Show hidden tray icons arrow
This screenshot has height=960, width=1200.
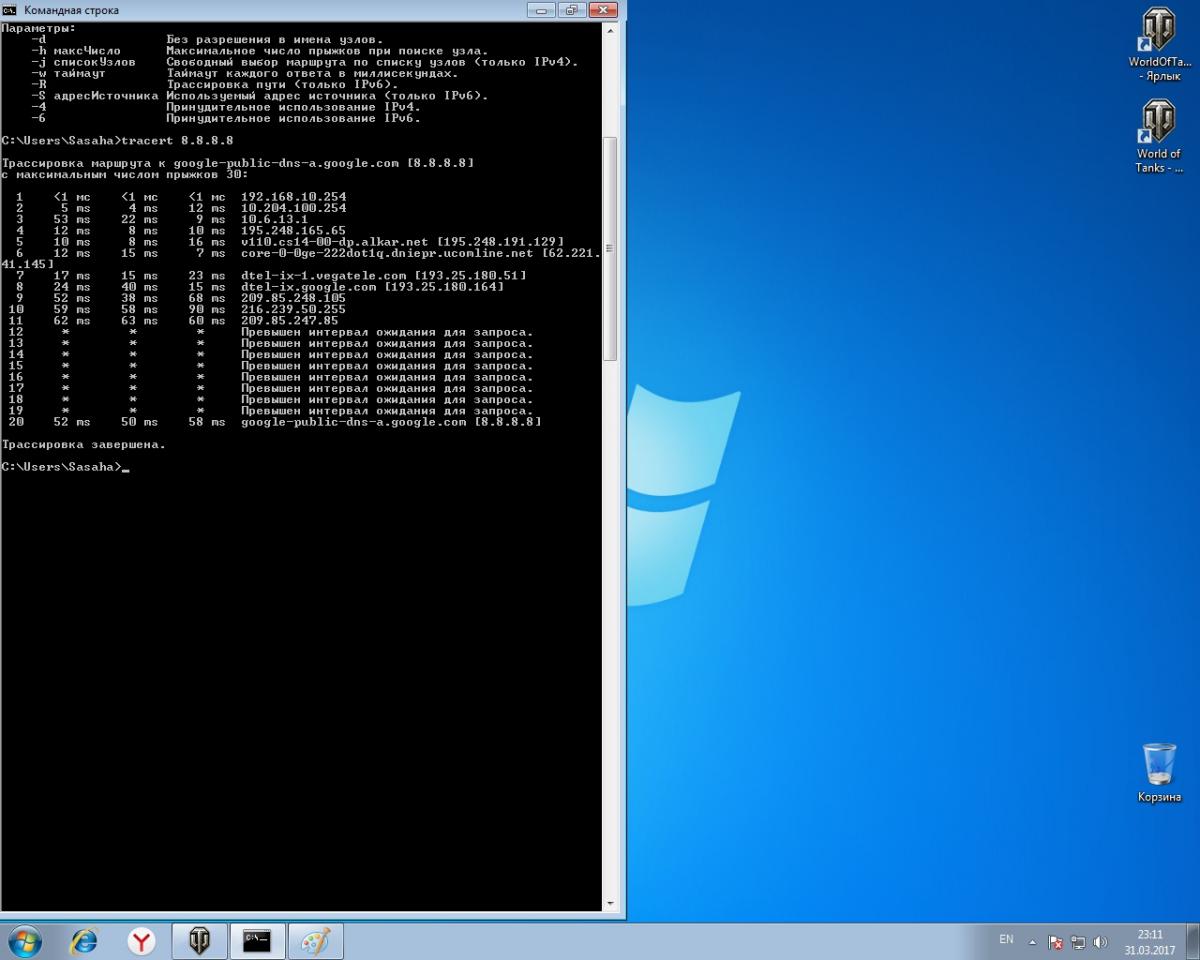(x=1032, y=942)
